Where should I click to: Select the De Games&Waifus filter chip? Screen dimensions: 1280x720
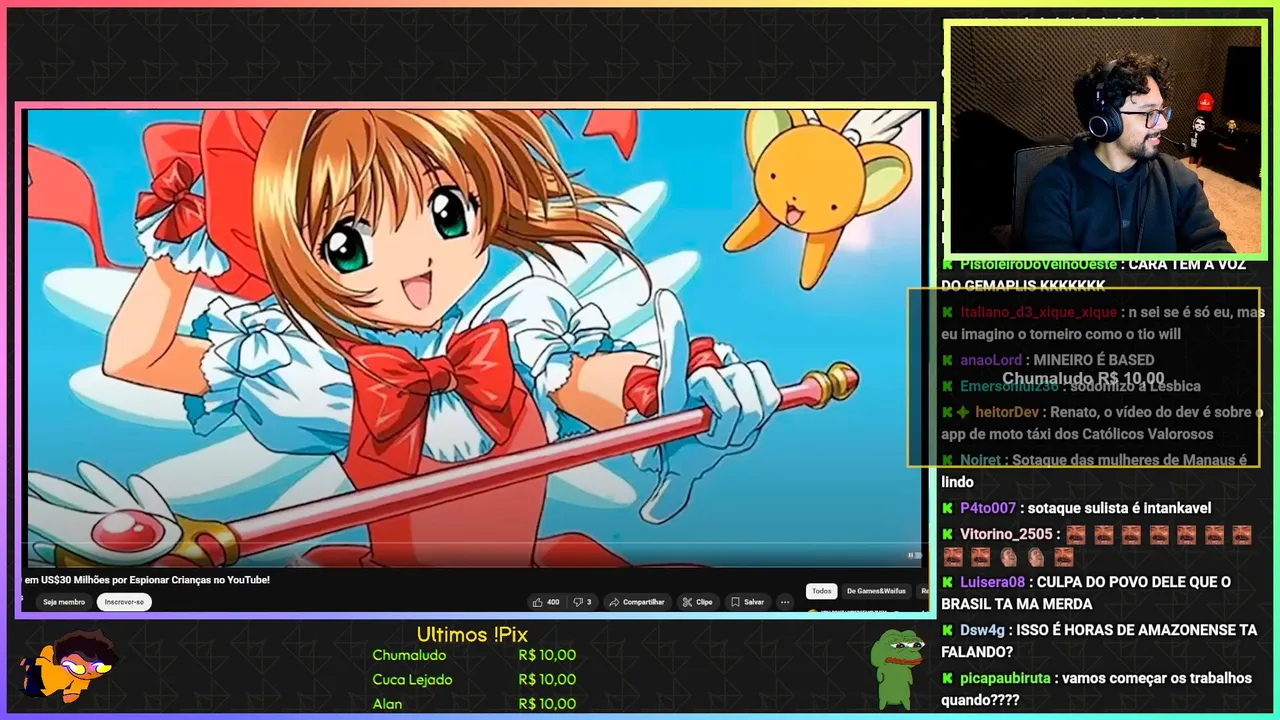coord(876,591)
